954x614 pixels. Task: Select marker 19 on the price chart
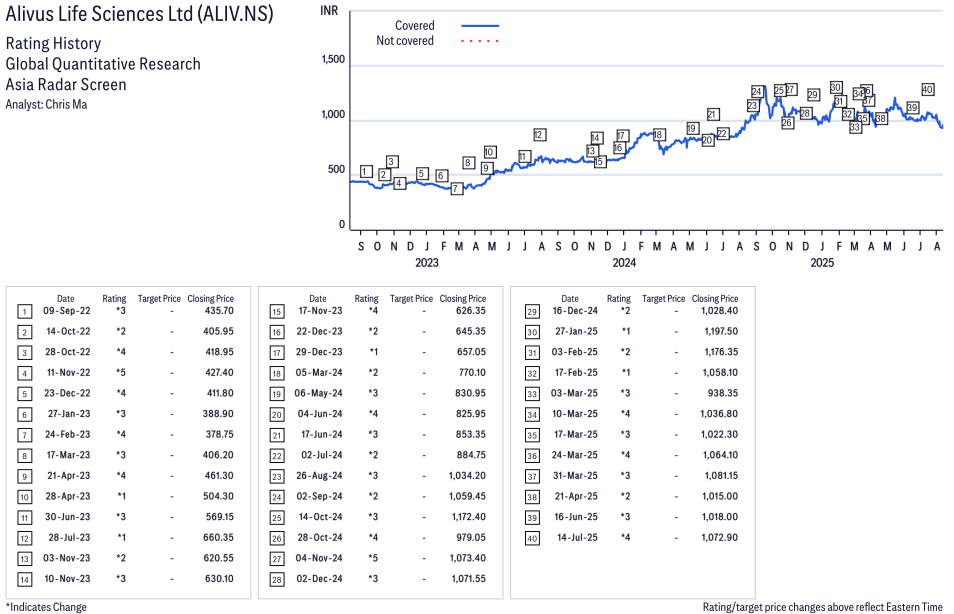click(x=692, y=128)
